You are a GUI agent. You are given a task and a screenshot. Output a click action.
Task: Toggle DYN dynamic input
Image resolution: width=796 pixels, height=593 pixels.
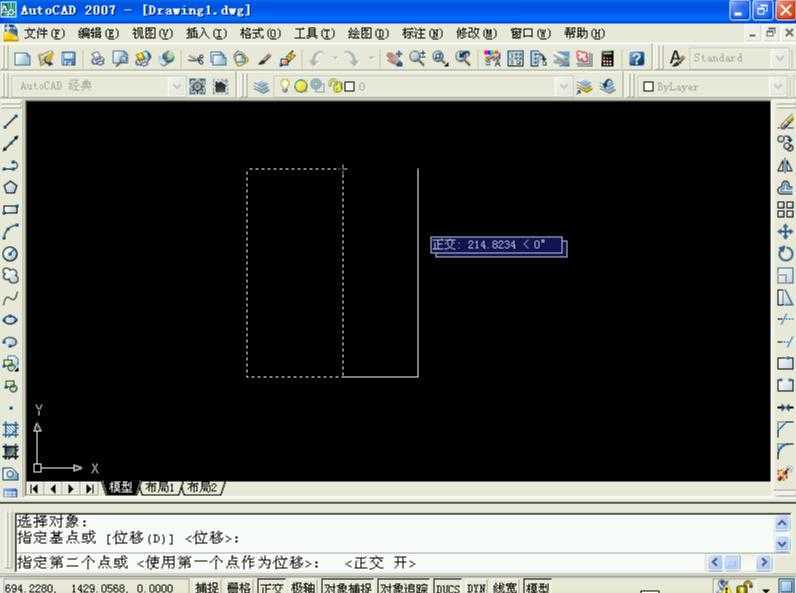click(476, 587)
